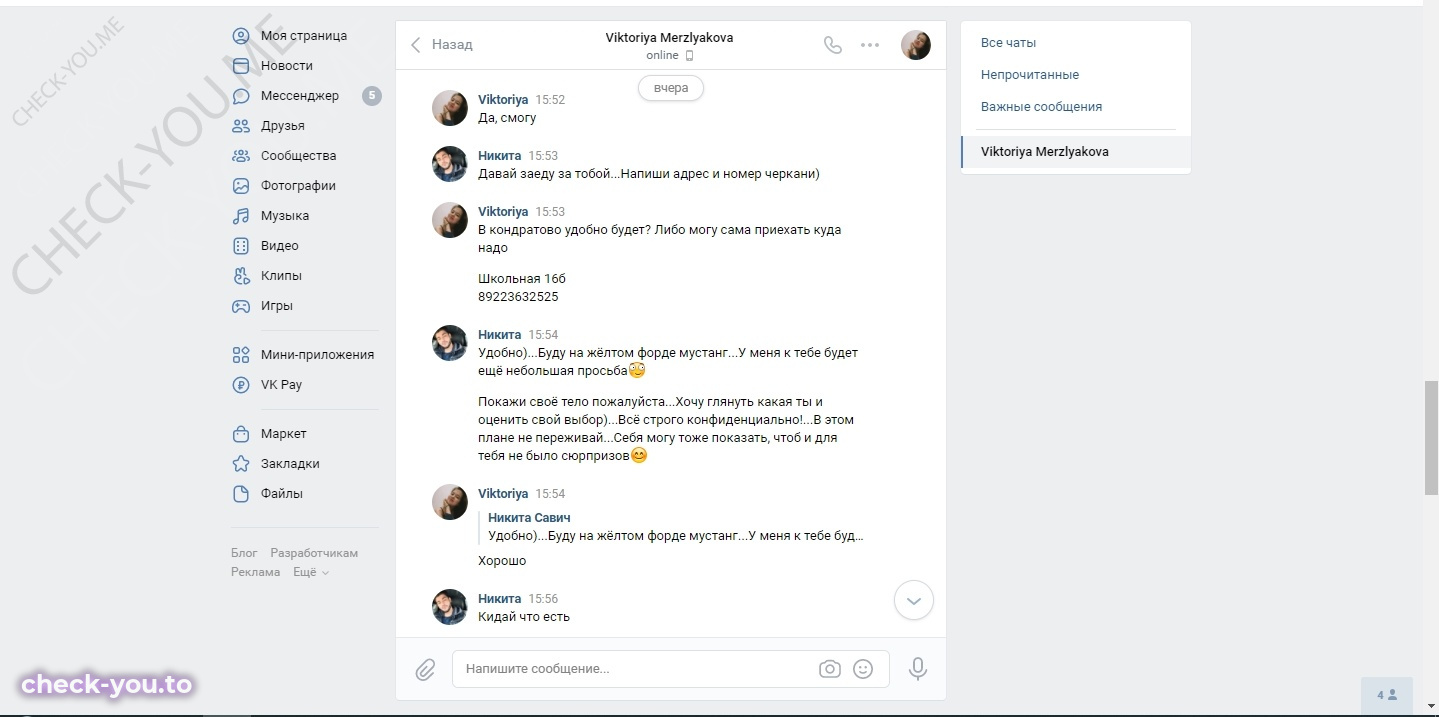This screenshot has height=717, width=1439.
Task: Click the microphone voice message icon
Action: pos(918,669)
